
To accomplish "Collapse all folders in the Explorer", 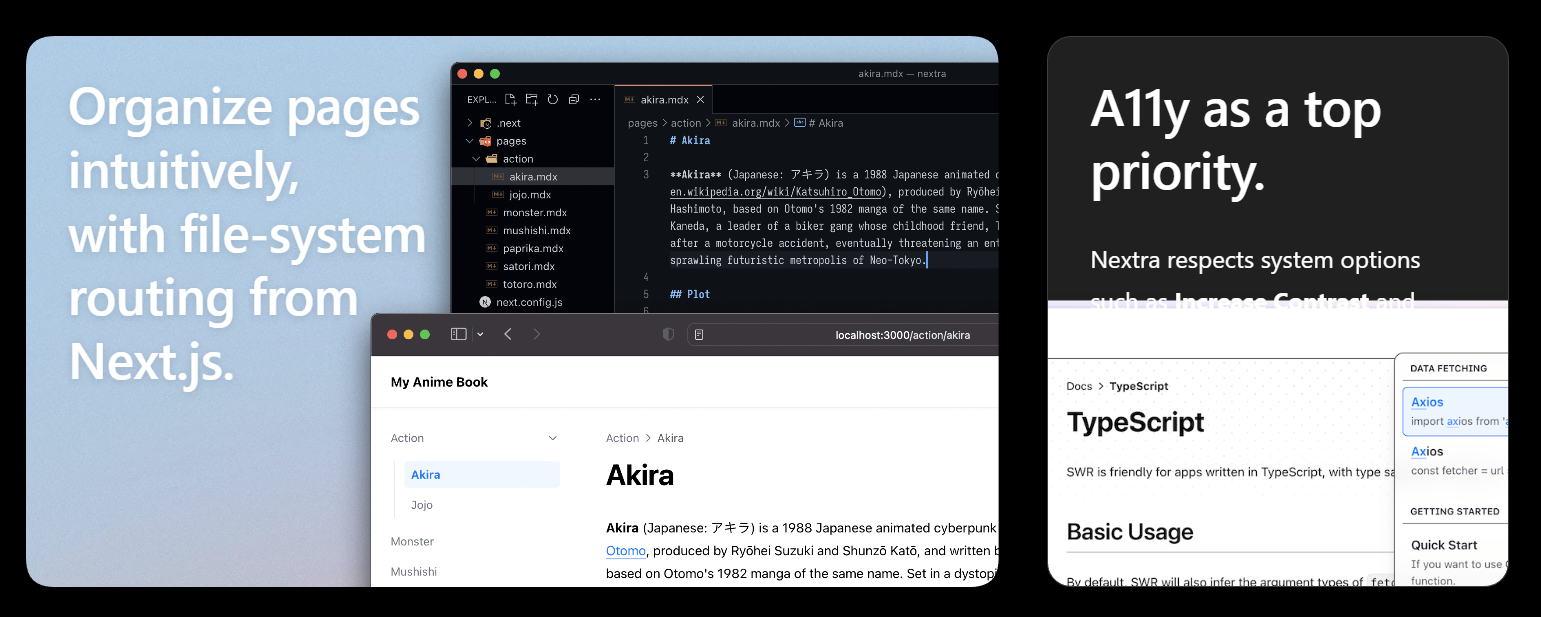I will coord(574,99).
